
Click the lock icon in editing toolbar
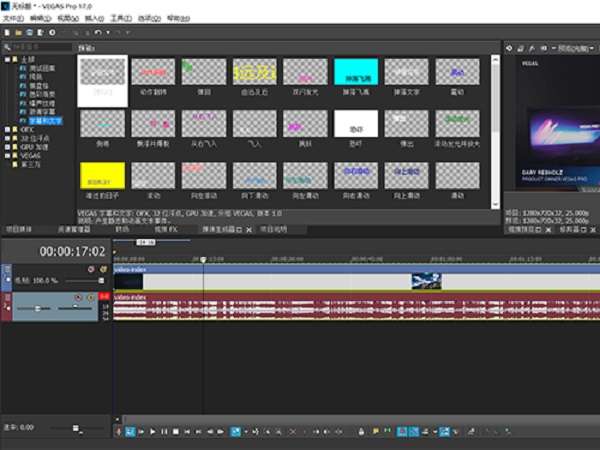(361, 432)
